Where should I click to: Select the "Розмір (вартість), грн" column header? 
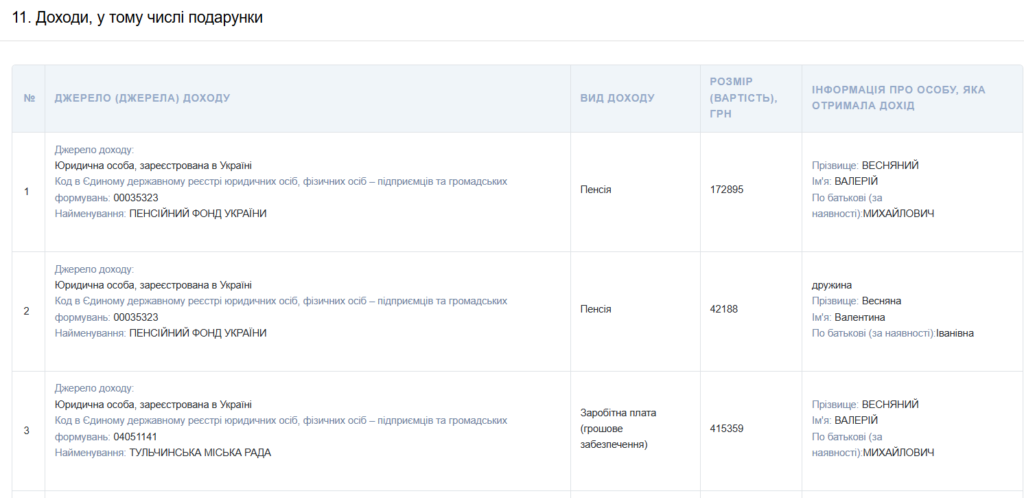[744, 98]
